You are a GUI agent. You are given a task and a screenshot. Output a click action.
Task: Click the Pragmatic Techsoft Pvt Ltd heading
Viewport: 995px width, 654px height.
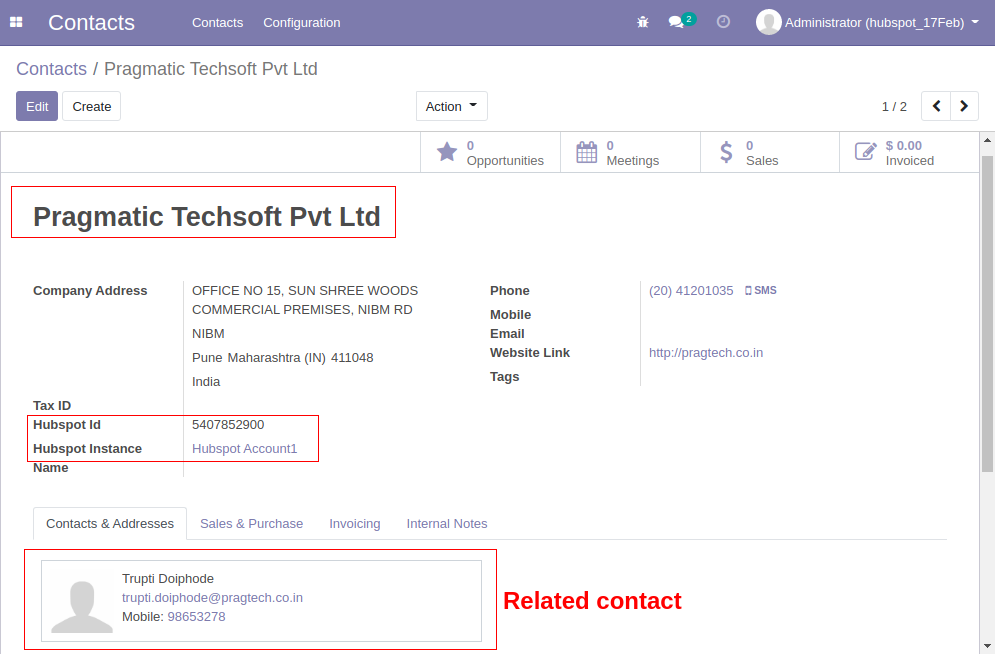pos(207,216)
